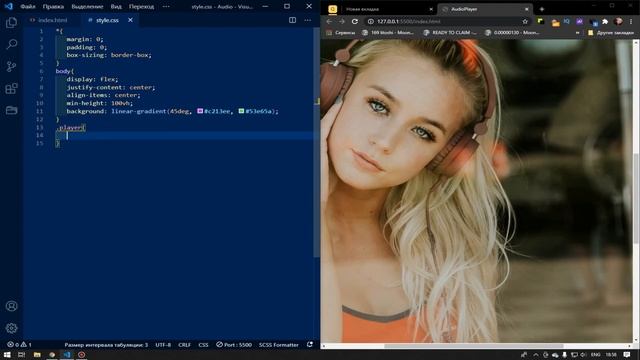Viewport: 640px width, 360px height.
Task: Open the Другие закладки folder
Action: coord(611,33)
